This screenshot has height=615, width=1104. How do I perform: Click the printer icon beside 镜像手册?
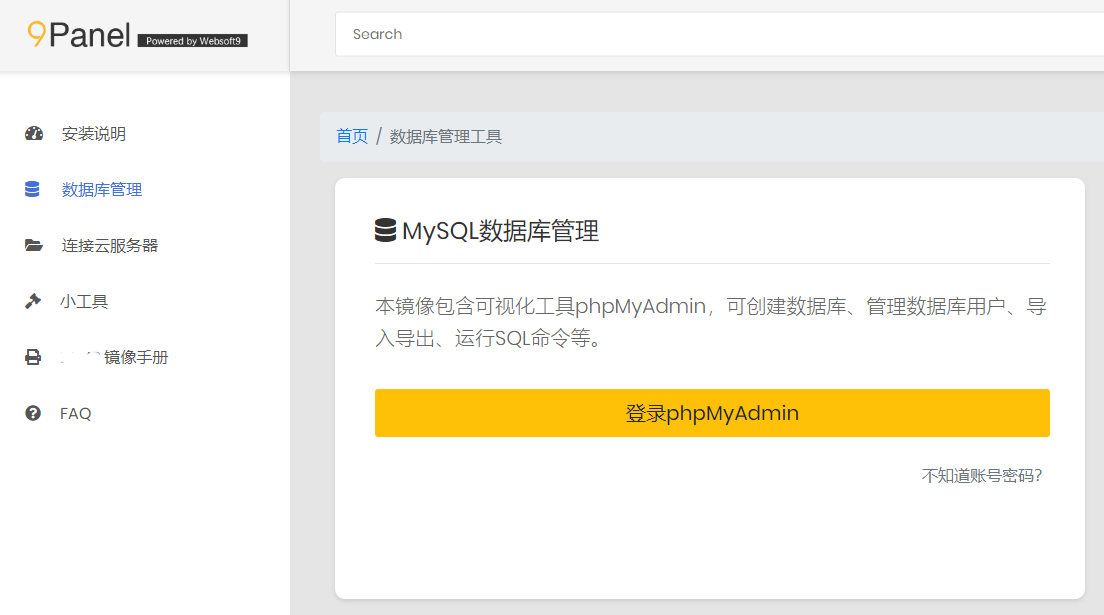[33, 357]
